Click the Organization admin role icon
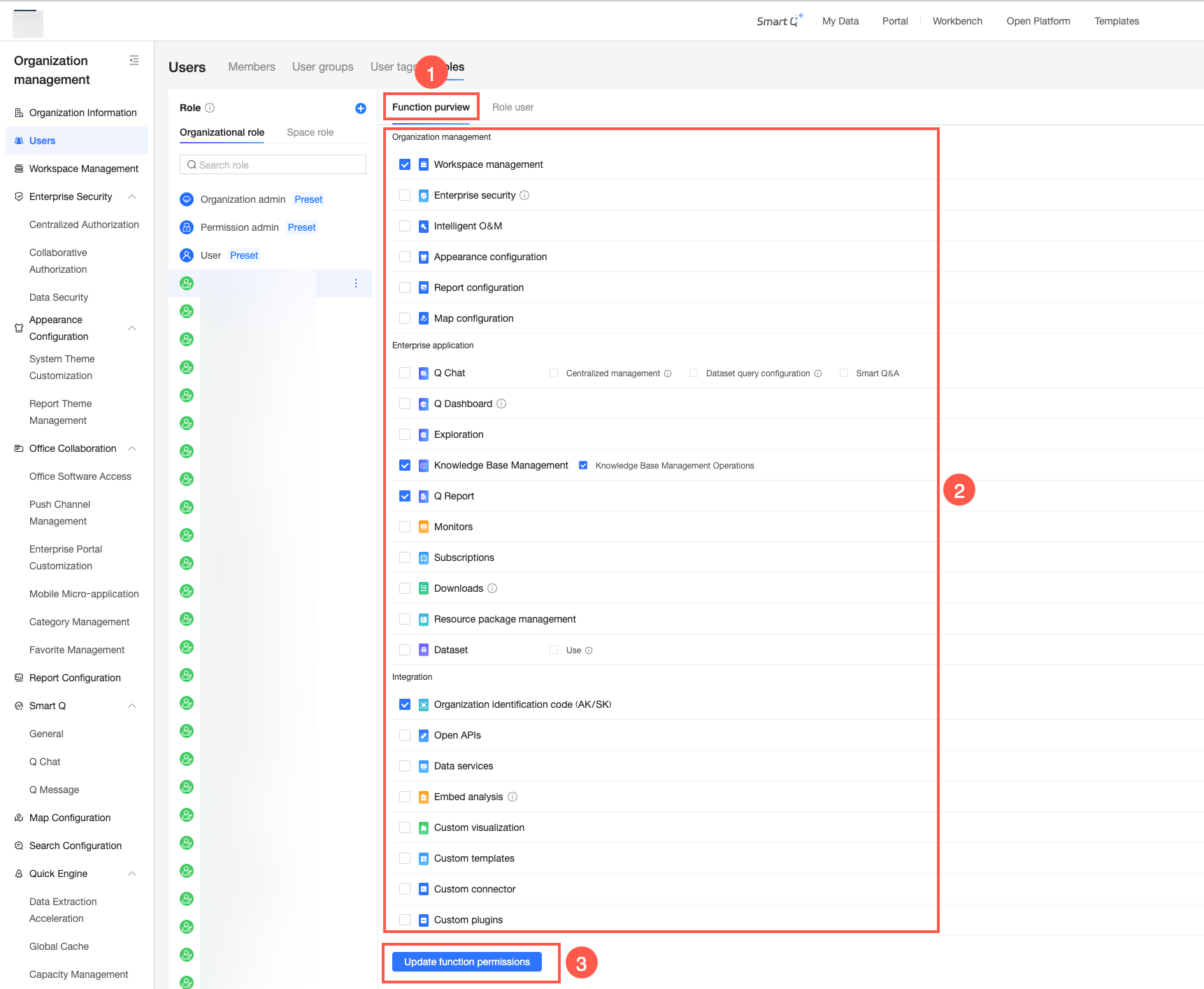This screenshot has height=989, width=1204. (x=187, y=199)
